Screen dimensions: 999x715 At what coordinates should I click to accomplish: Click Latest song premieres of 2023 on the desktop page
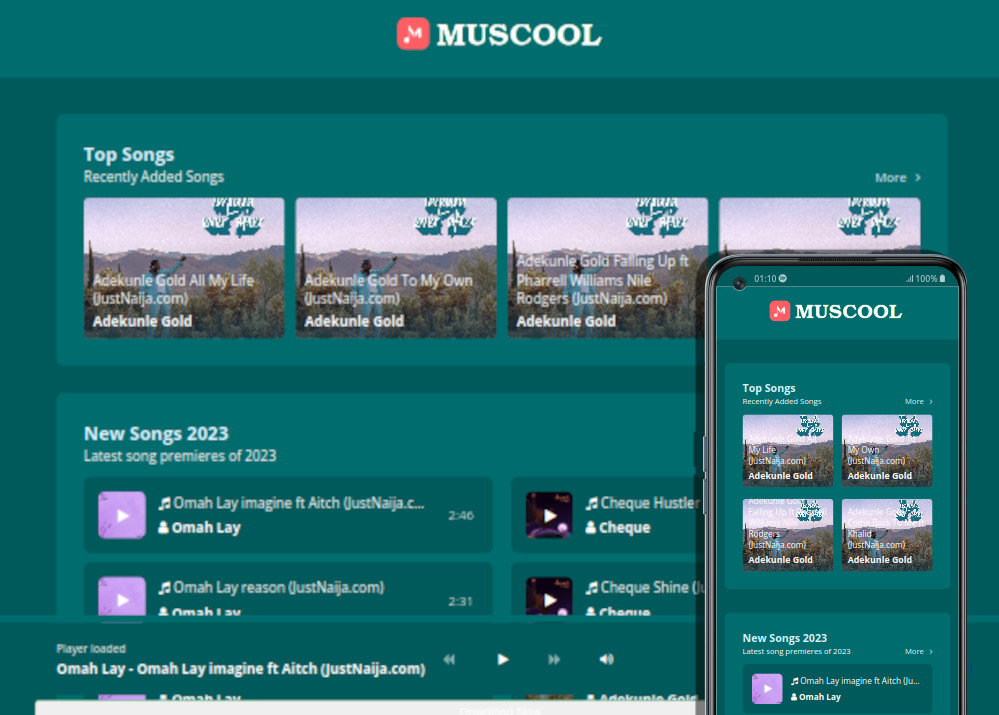(x=180, y=456)
